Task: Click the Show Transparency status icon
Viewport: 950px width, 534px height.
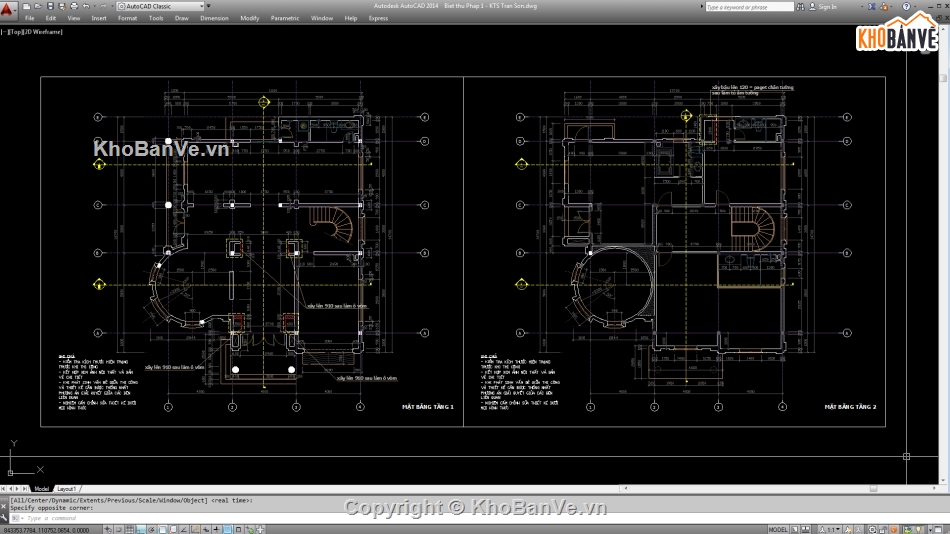Action: 227,529
